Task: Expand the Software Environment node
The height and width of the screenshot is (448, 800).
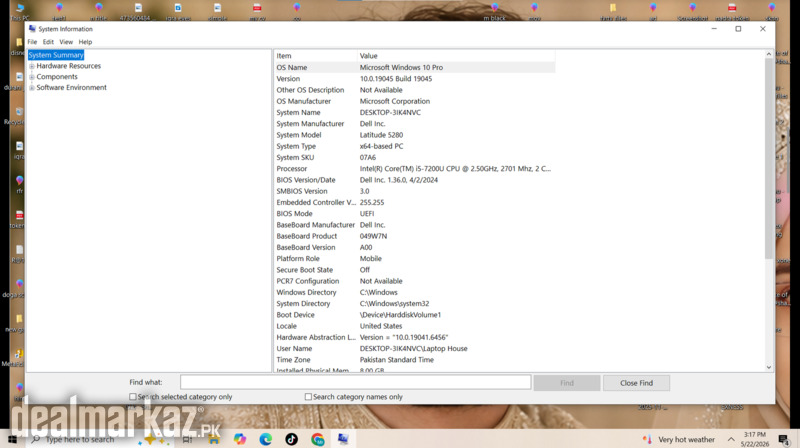Action: 32,88
